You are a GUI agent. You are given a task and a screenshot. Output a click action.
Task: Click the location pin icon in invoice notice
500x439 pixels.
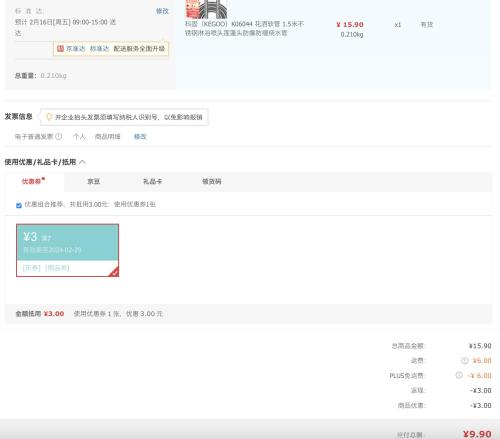pos(49,117)
